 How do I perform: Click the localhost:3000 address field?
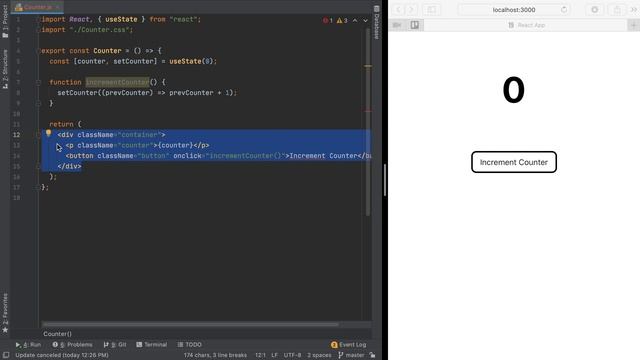514,9
